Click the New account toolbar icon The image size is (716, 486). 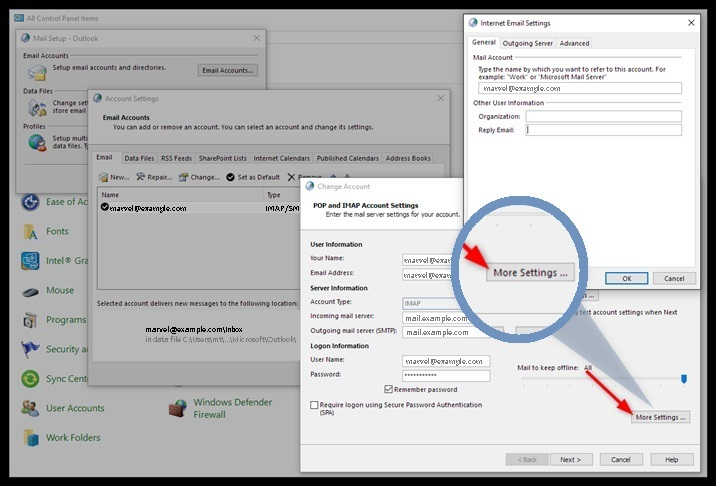click(x=104, y=177)
